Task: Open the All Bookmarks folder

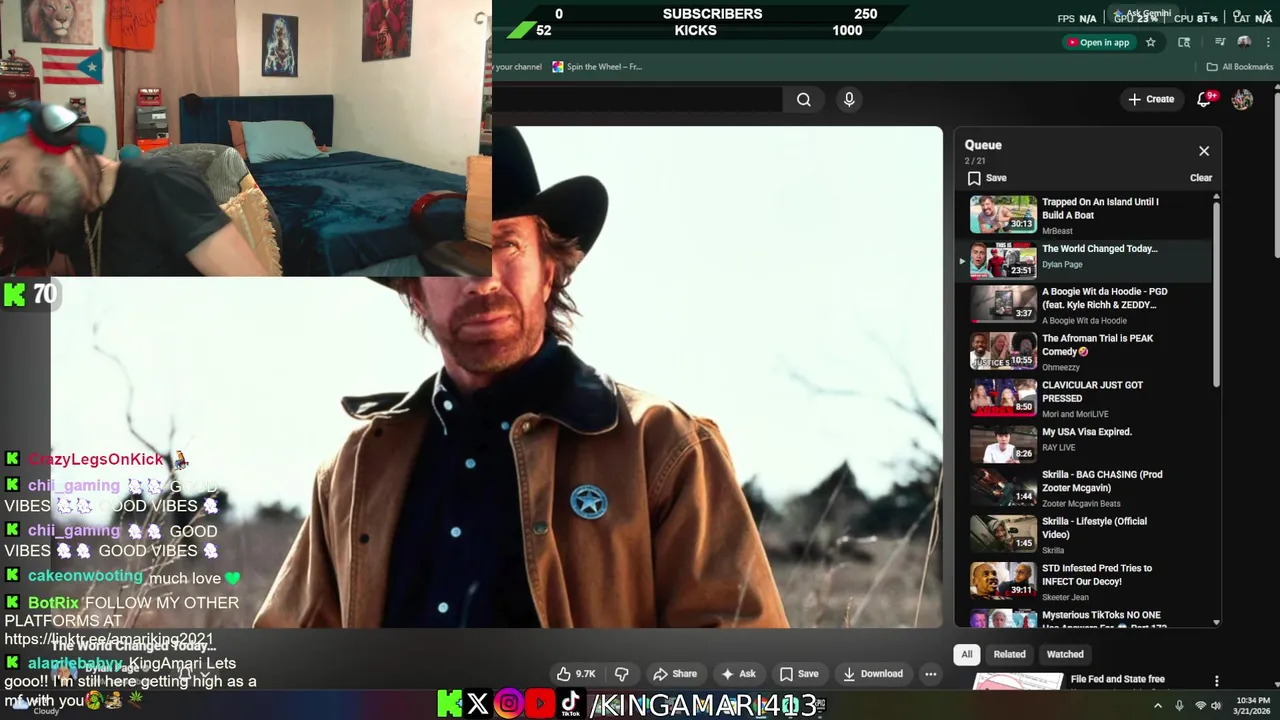Action: 1240,67
